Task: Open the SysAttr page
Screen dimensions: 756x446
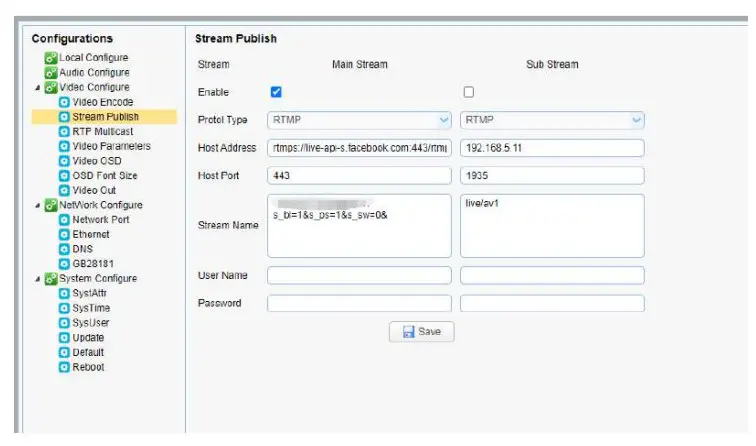Action: 89,293
